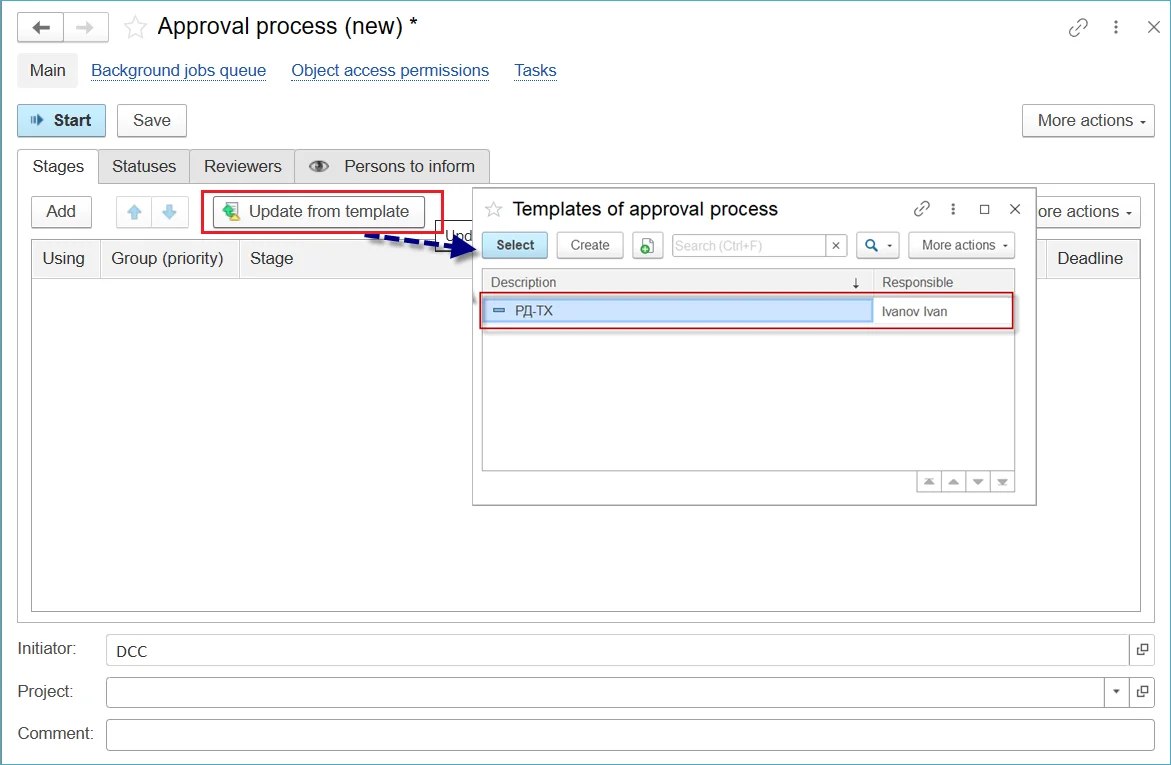Expand the Project dropdown arrow
The image size is (1171, 765).
[1116, 692]
